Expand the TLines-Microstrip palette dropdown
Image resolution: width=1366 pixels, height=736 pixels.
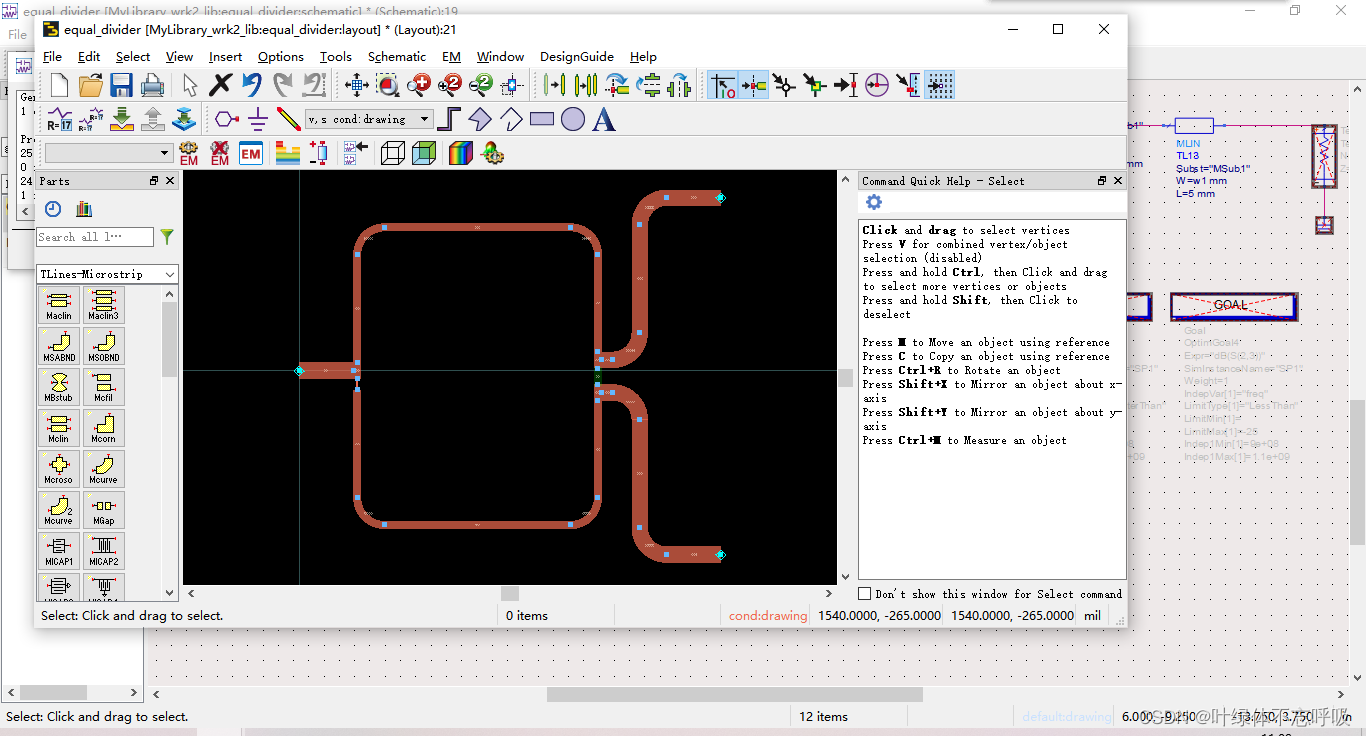(x=107, y=274)
